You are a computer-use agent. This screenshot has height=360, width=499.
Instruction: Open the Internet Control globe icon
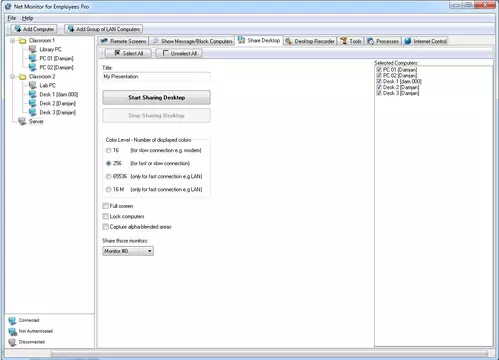[x=407, y=41]
